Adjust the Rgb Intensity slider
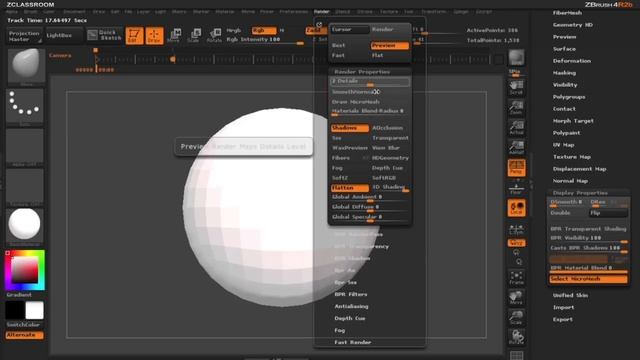Viewport: 640px width, 360px height. click(265, 40)
